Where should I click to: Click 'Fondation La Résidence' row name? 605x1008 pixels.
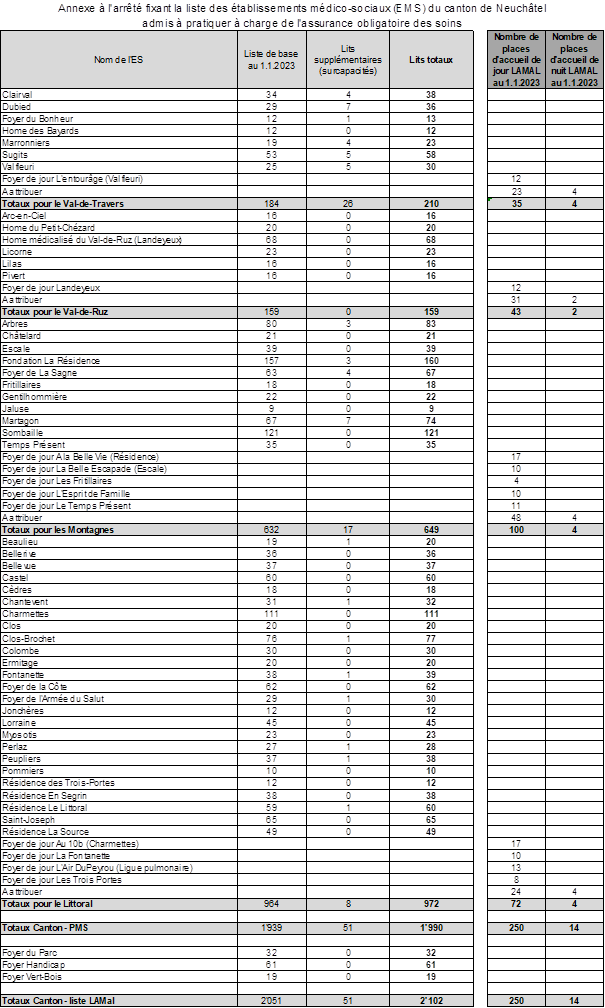click(x=51, y=361)
